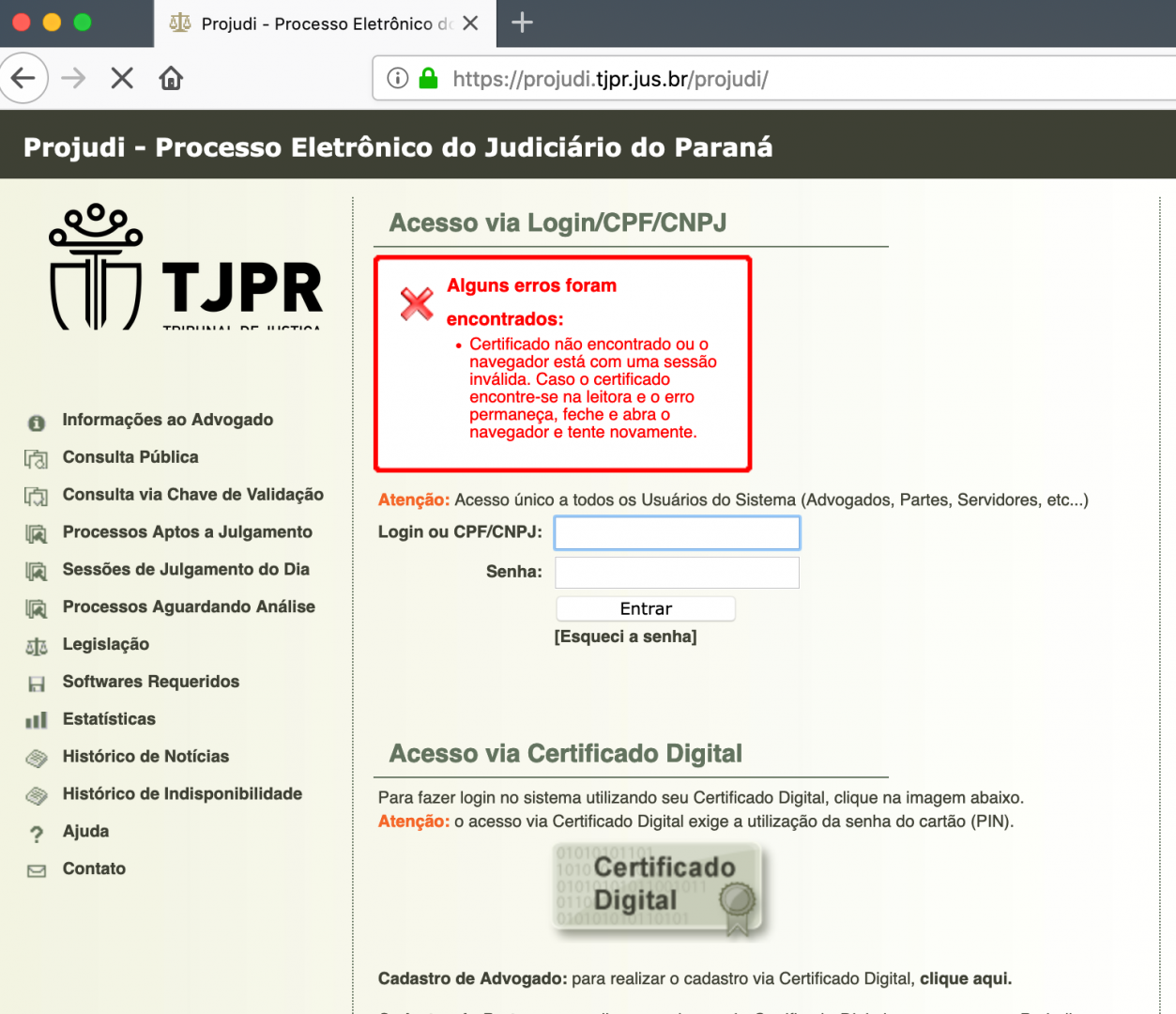This screenshot has height=1014, width=1176.
Task: Click the info icon beside Informações ao Advogado
Action: (37, 422)
